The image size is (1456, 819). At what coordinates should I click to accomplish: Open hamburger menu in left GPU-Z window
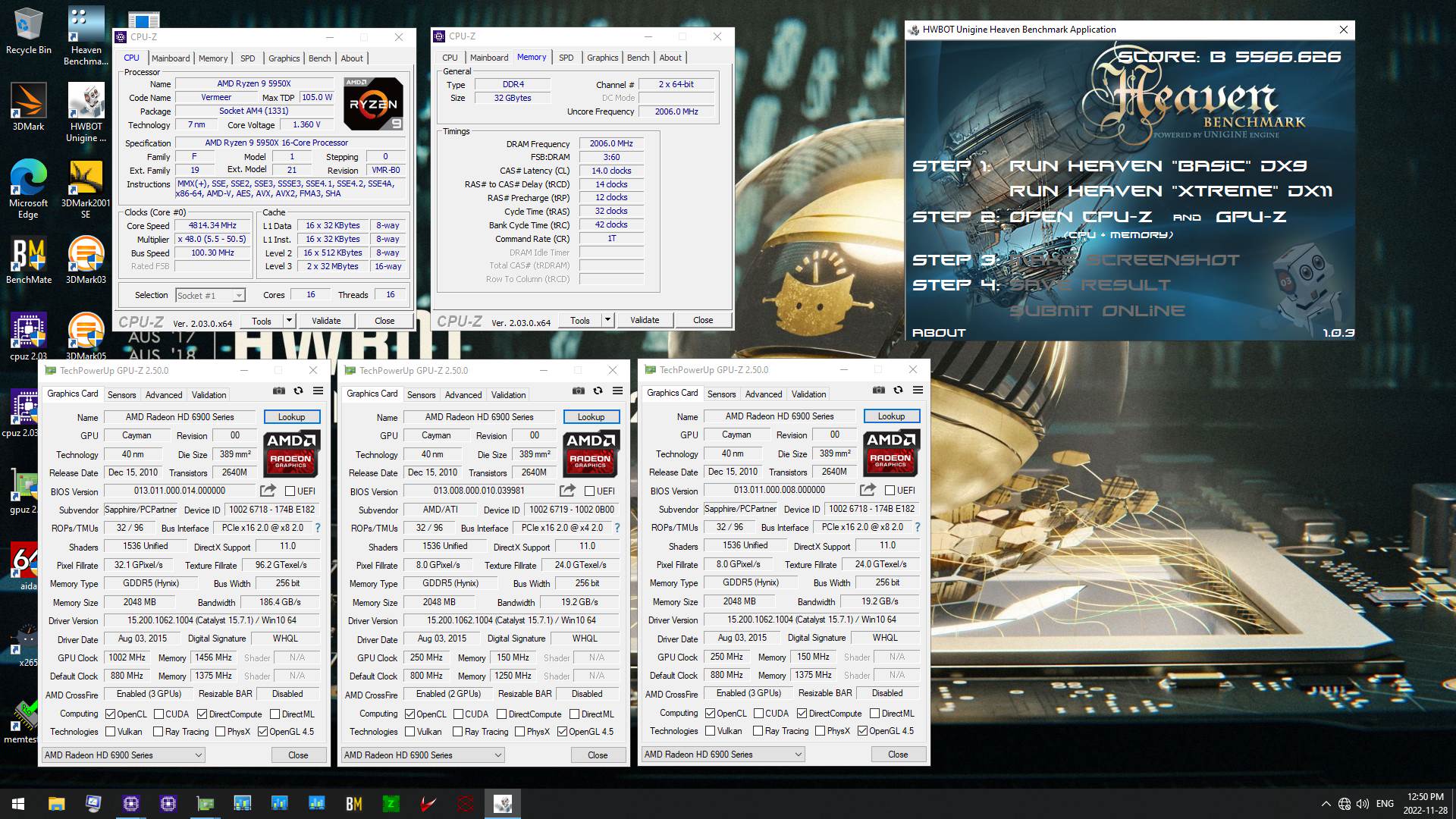point(318,391)
